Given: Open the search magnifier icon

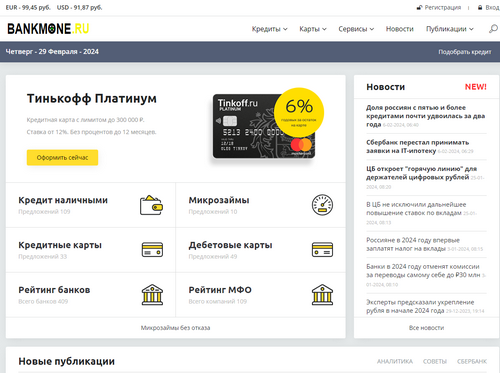Looking at the screenshot, I should pyautogui.click(x=493, y=29).
